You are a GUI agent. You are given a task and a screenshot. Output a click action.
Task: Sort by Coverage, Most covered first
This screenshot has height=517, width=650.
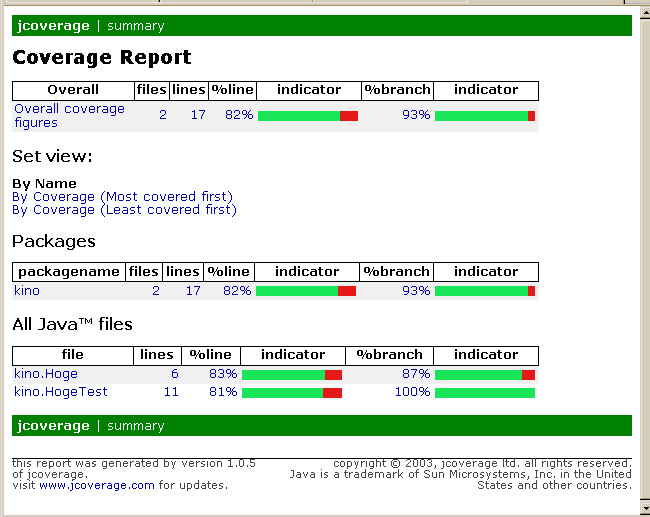pyautogui.click(x=122, y=197)
